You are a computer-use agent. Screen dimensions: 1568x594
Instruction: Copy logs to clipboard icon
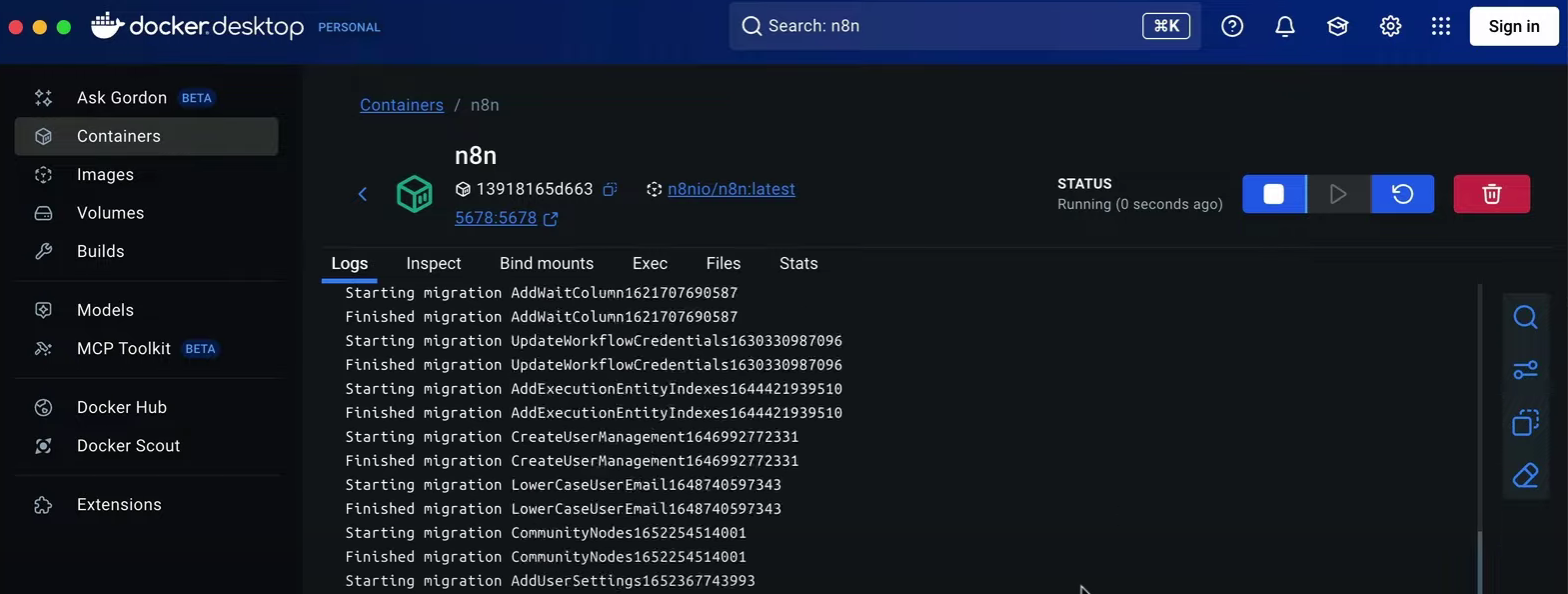point(1526,423)
